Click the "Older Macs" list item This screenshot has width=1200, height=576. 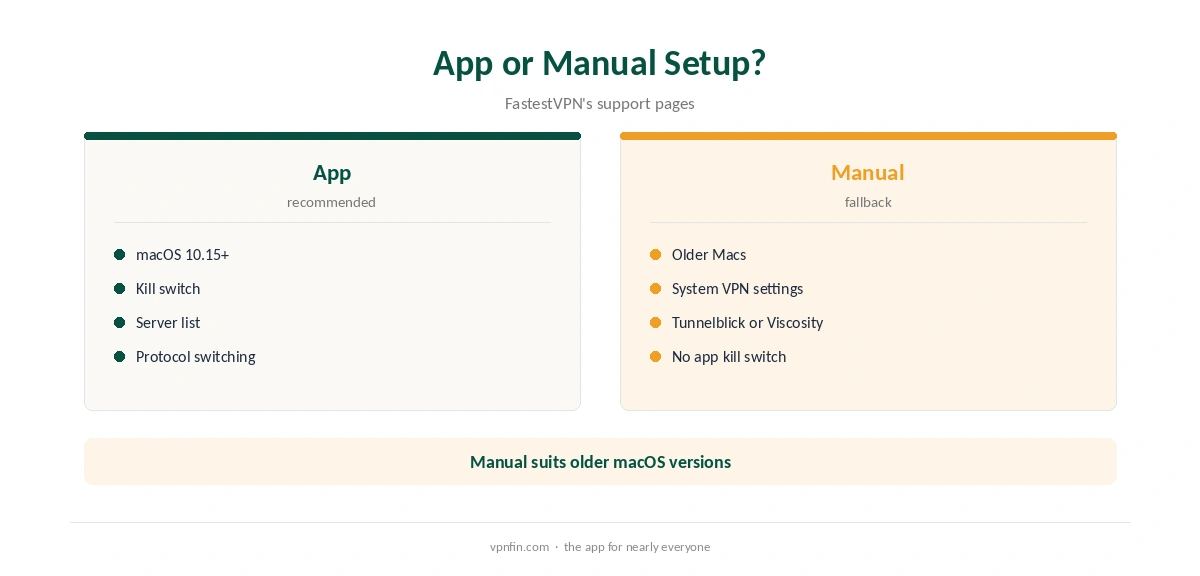709,254
